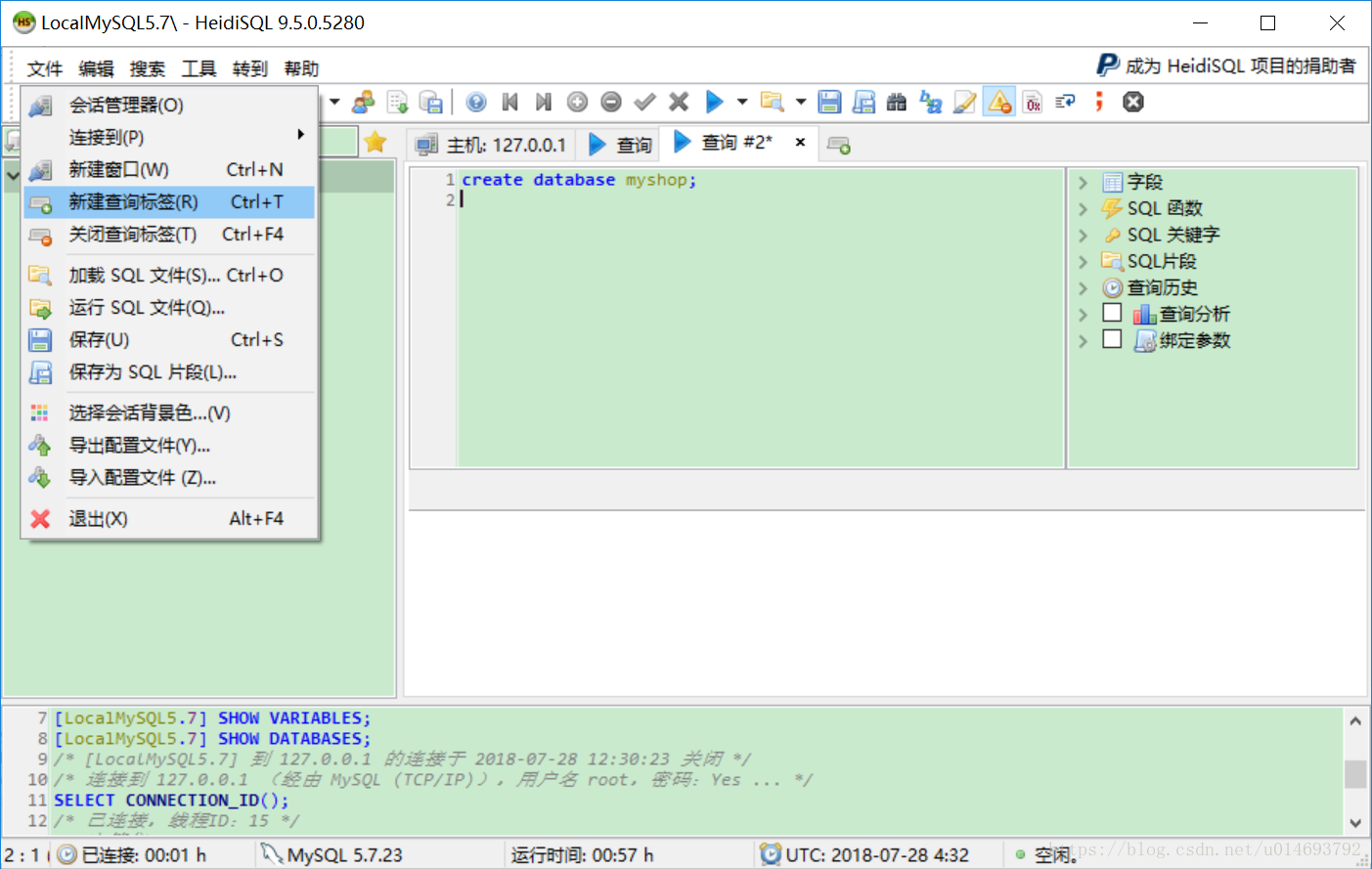Click the post changes checkmark icon

tap(644, 102)
